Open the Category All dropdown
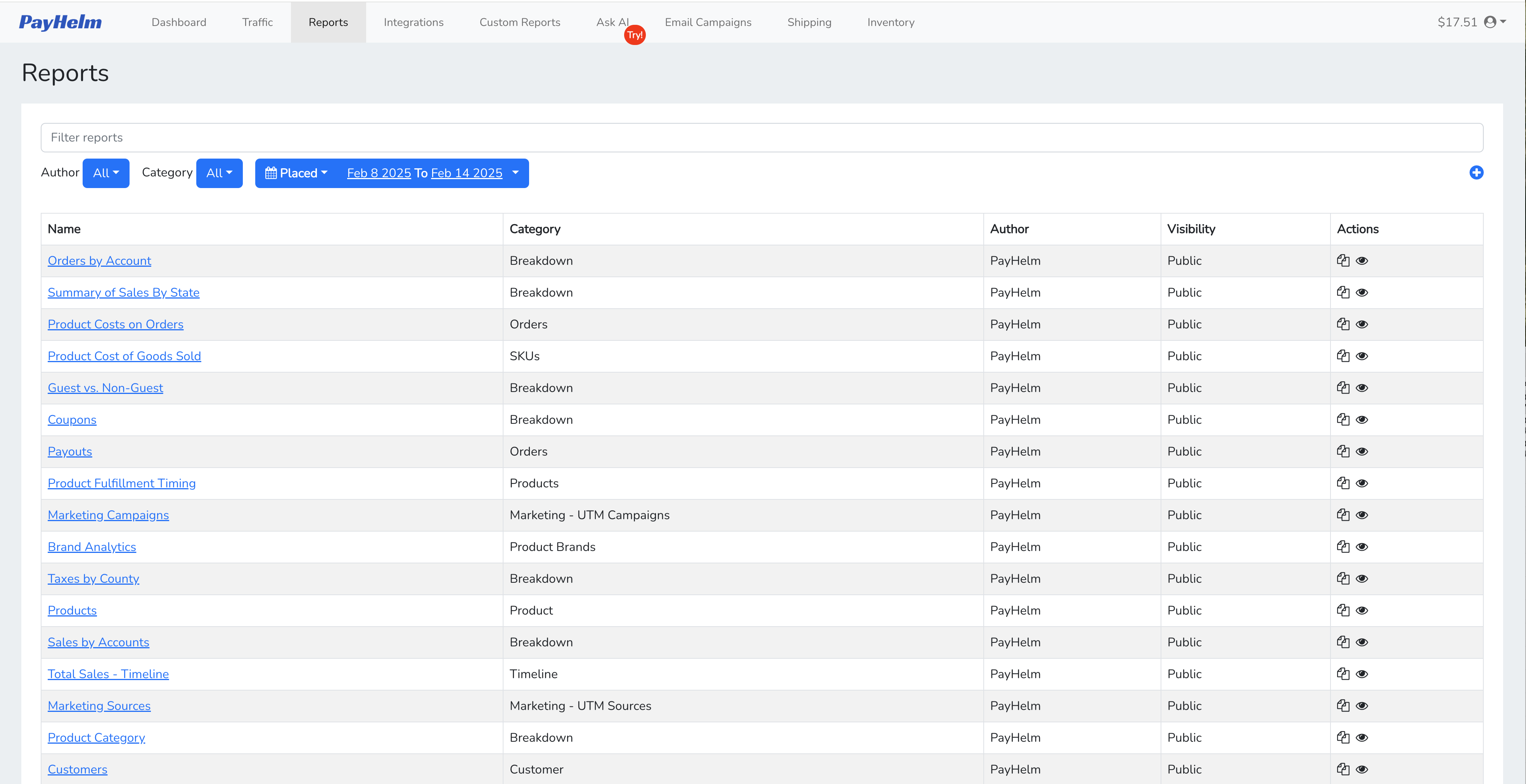1526x784 pixels. tap(219, 173)
